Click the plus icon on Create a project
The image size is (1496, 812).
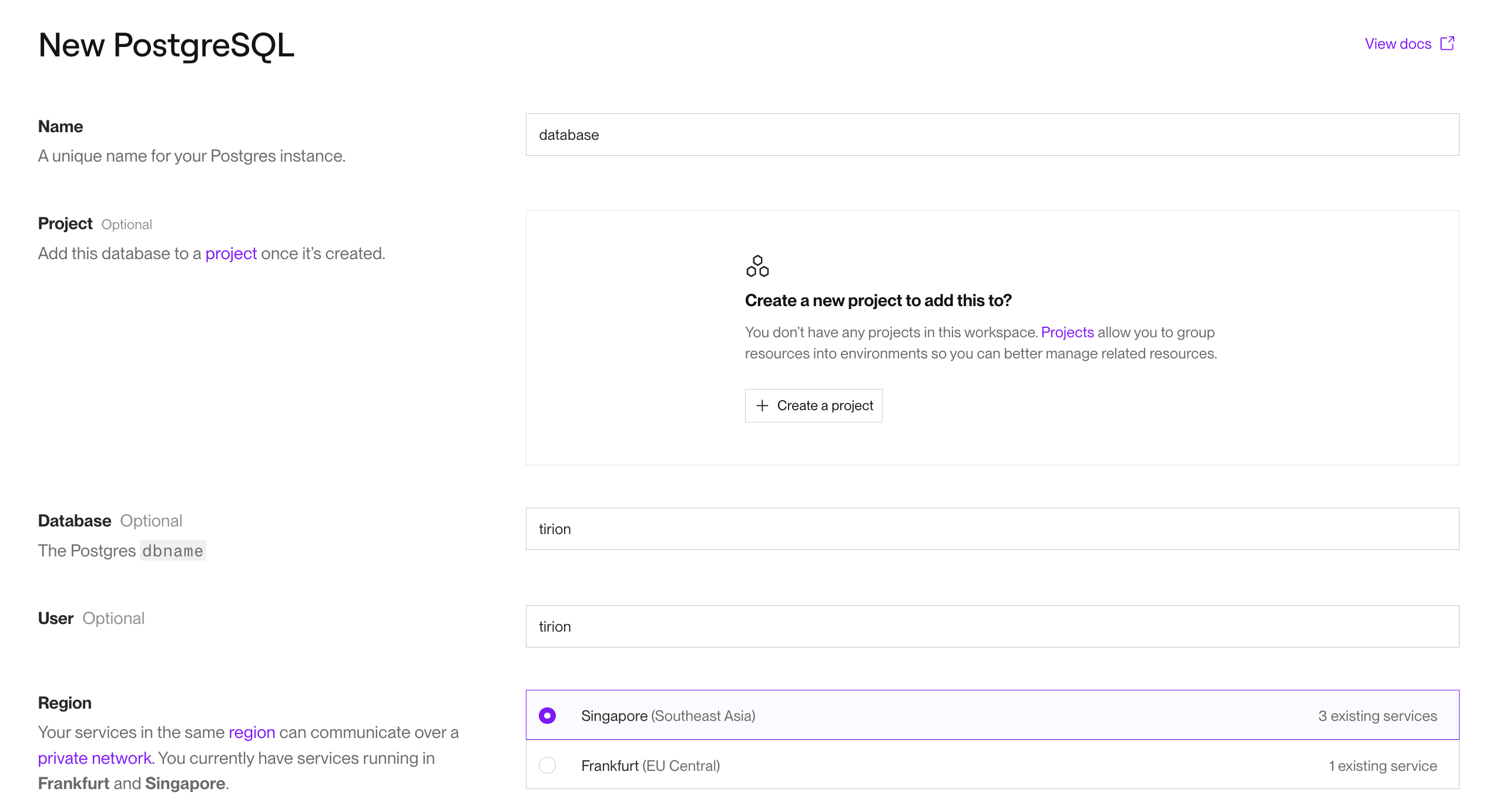pos(762,405)
